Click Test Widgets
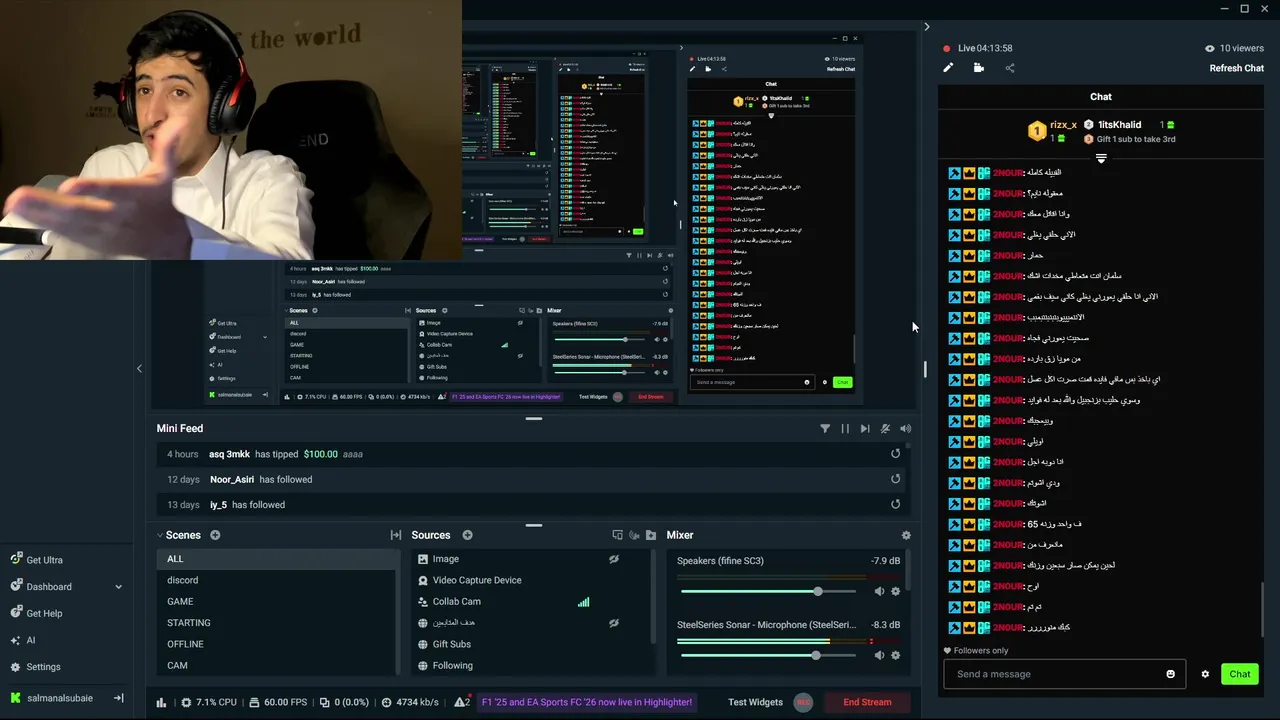 coord(755,702)
